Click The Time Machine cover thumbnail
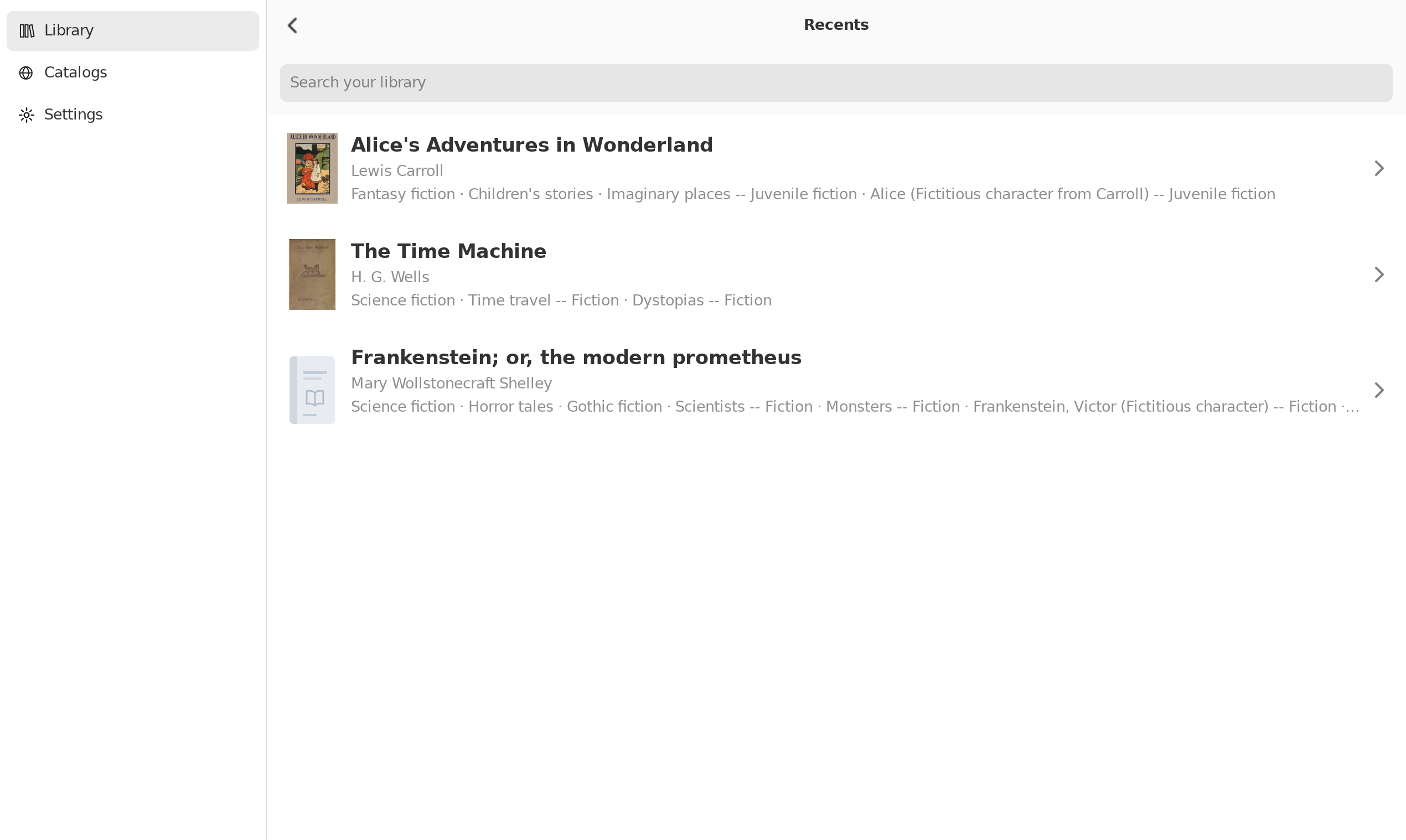This screenshot has height=840, width=1406. (x=312, y=274)
